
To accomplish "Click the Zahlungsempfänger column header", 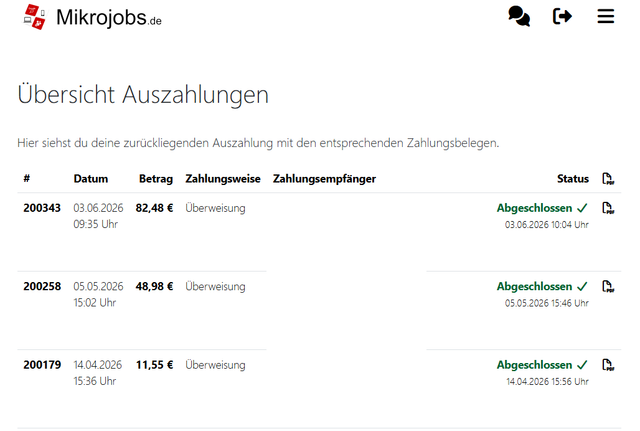I will tap(324, 179).
